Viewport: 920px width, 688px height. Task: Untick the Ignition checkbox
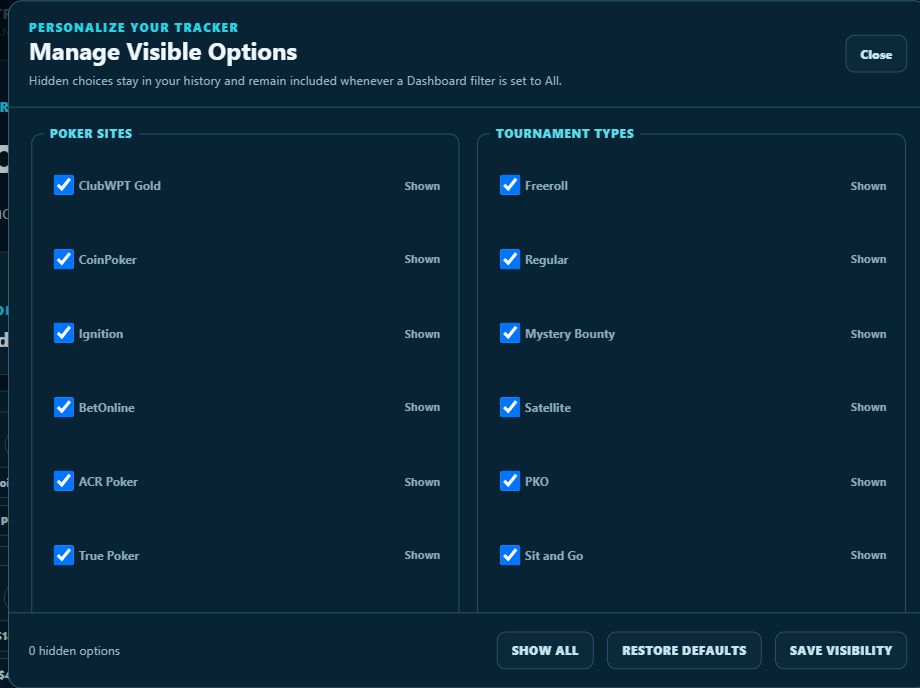(x=63, y=333)
